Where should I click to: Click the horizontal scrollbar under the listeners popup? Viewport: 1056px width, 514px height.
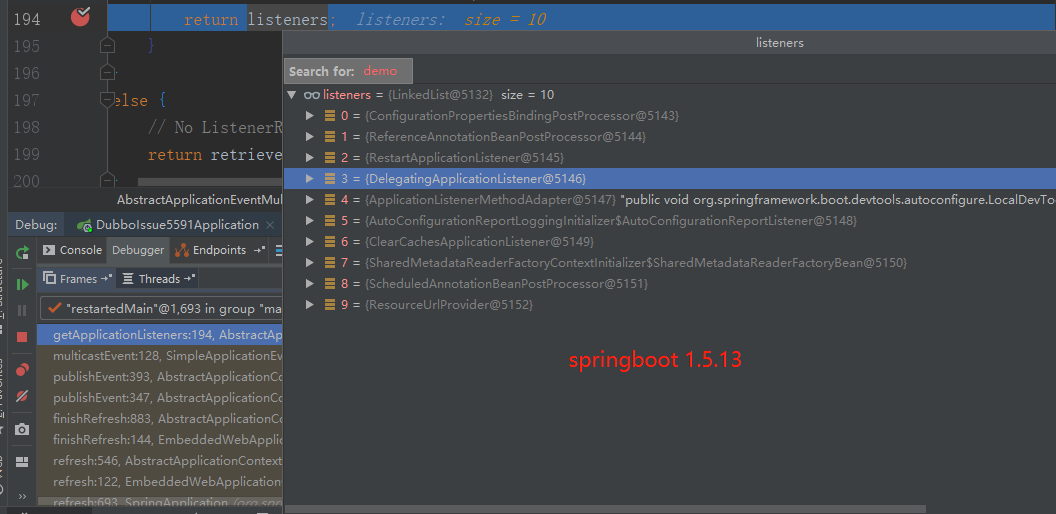click(x=605, y=509)
